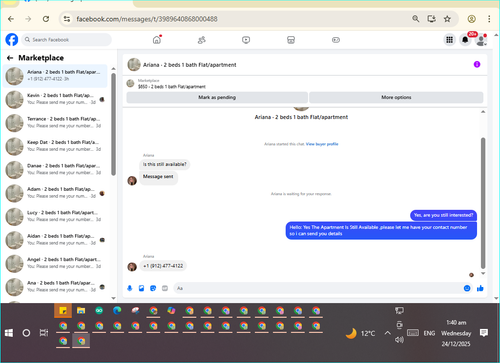This screenshot has width=500, height=363.
Task: Open Danae conversation in list
Action: (x=55, y=169)
